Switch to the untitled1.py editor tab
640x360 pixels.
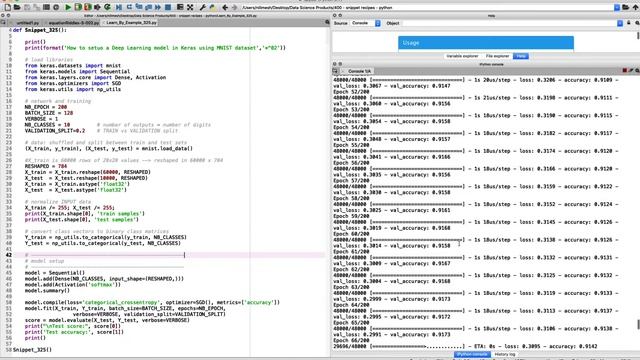tap(27, 23)
